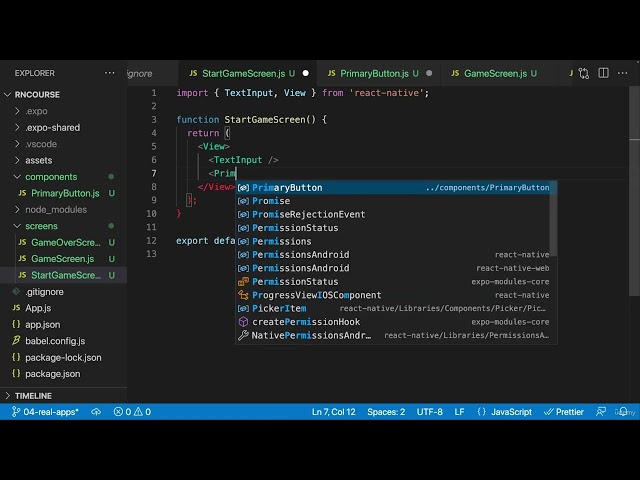Choose ProgressViewIOSComponent from suggestions
The height and width of the screenshot is (480, 640).
pos(316,295)
